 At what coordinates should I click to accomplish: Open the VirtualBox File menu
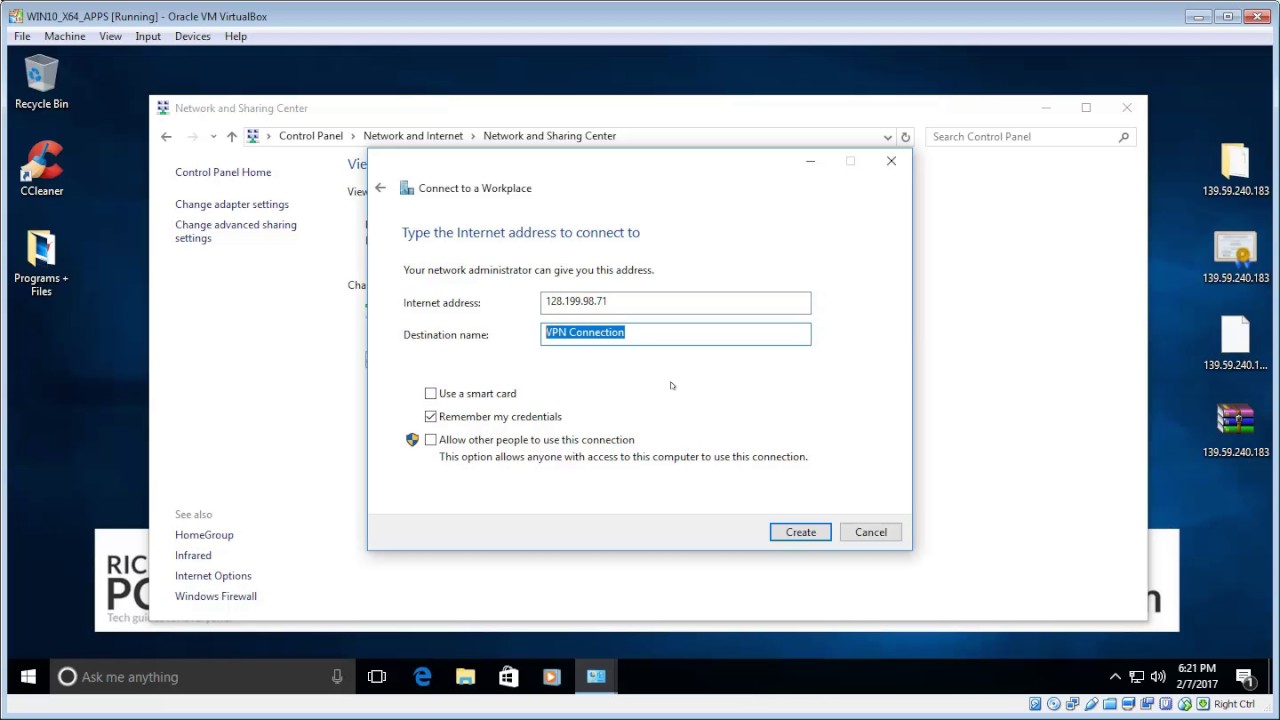(x=22, y=36)
